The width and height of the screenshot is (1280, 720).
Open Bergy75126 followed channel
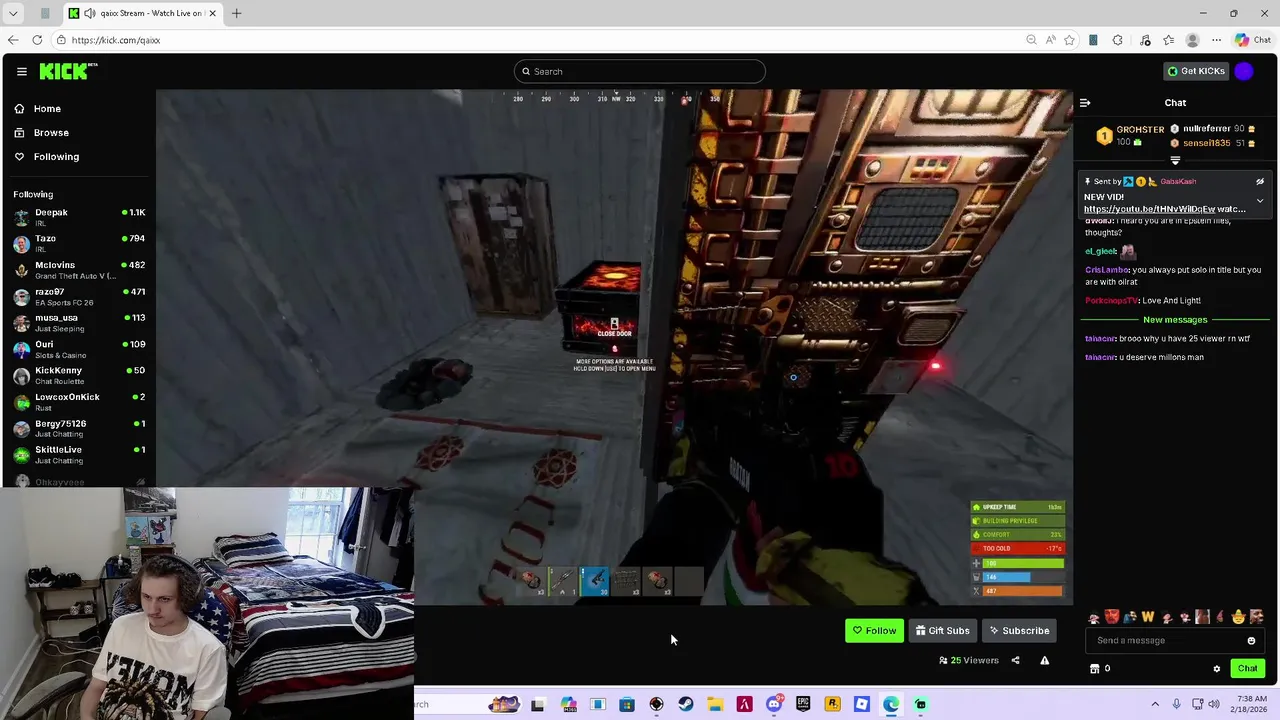click(77, 428)
